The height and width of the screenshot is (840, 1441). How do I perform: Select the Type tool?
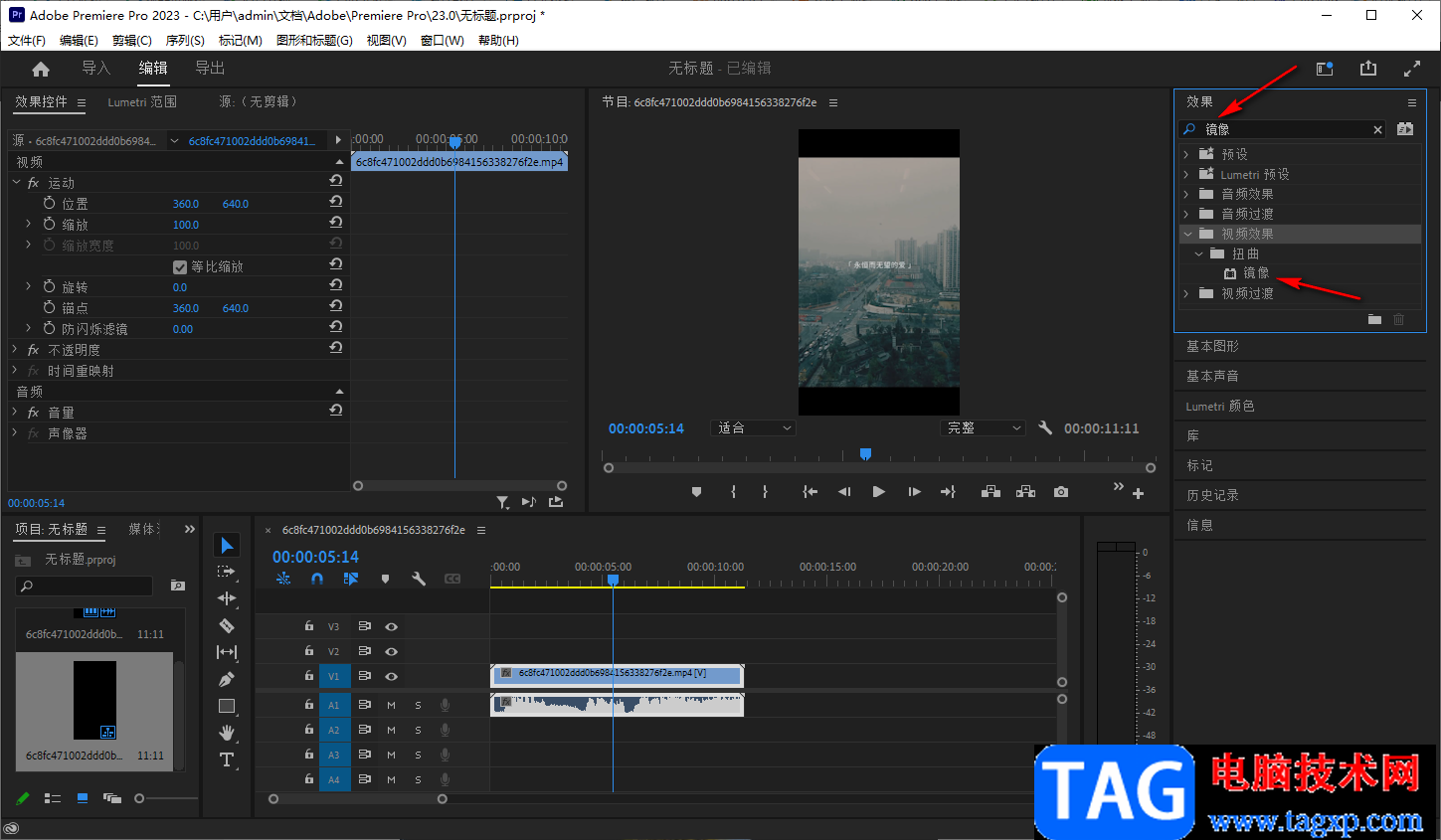[x=227, y=759]
